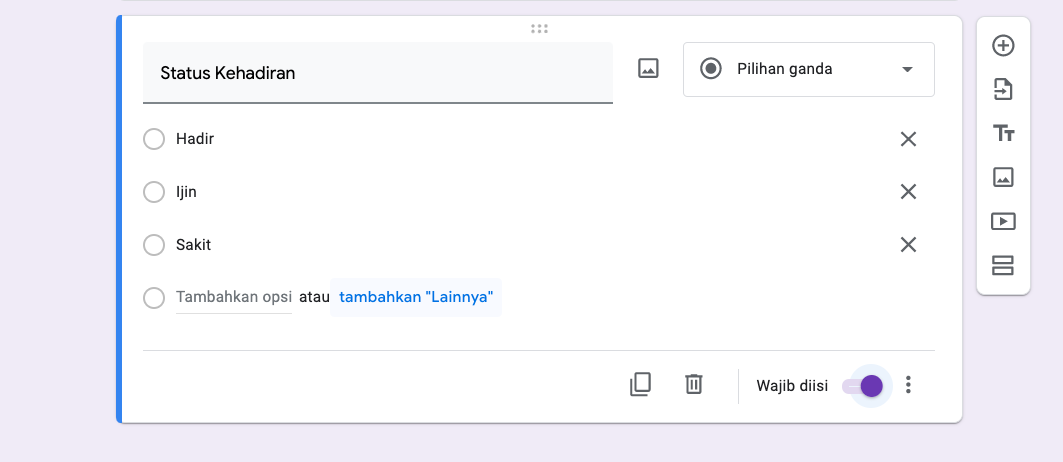This screenshot has width=1063, height=462.
Task: Add a title and description section
Action: (x=1003, y=133)
